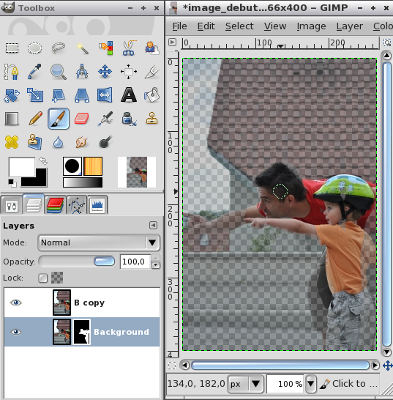The height and width of the screenshot is (400, 393).
Task: Select the Shear tool
Action: point(59,95)
